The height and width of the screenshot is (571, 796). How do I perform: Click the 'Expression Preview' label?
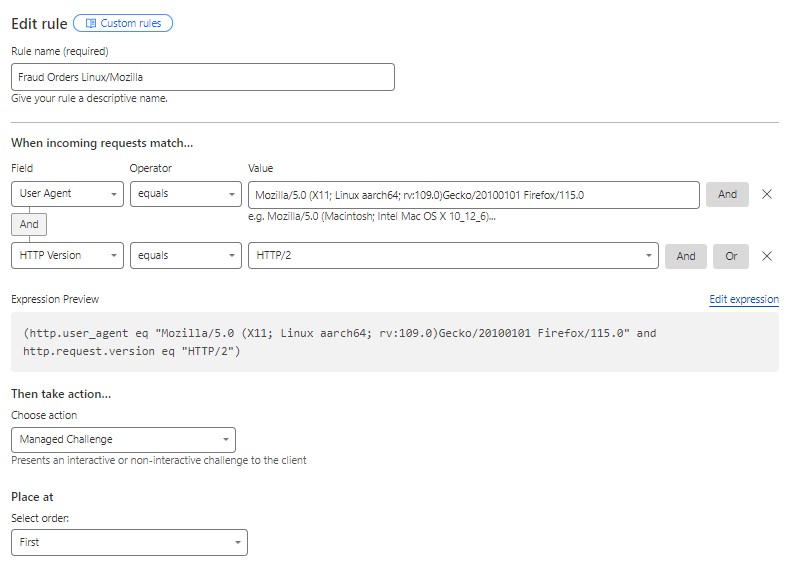[55, 299]
